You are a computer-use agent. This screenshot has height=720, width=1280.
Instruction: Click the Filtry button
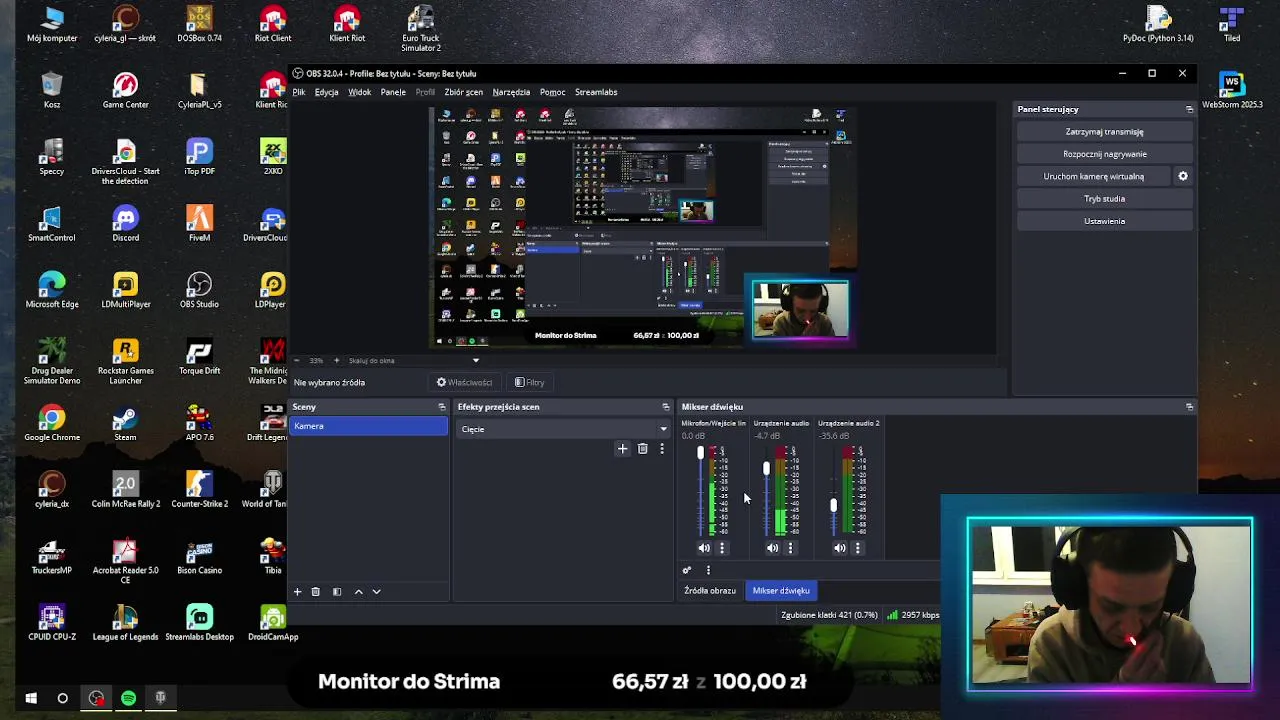click(530, 383)
